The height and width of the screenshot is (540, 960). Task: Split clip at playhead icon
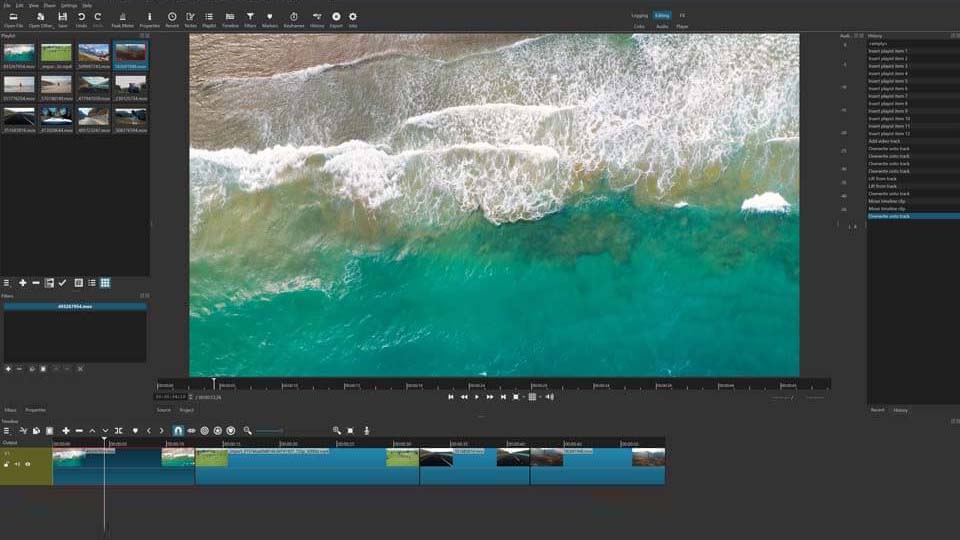pos(119,431)
